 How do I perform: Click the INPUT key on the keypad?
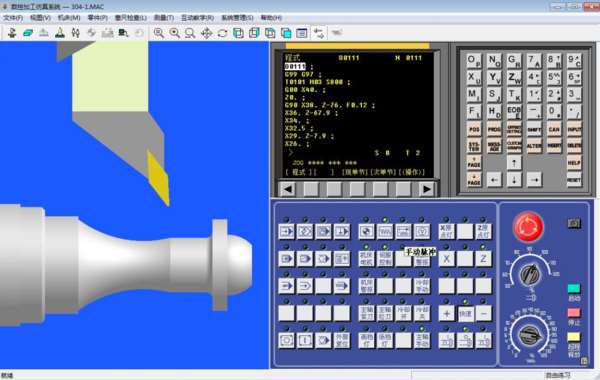point(574,129)
